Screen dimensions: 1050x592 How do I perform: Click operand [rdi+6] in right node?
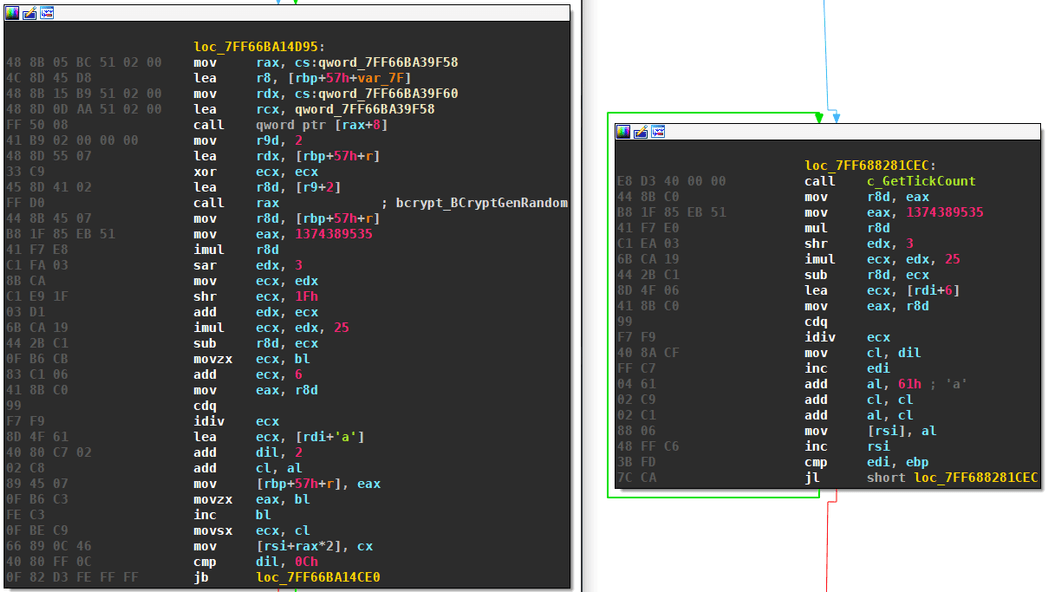[933, 291]
